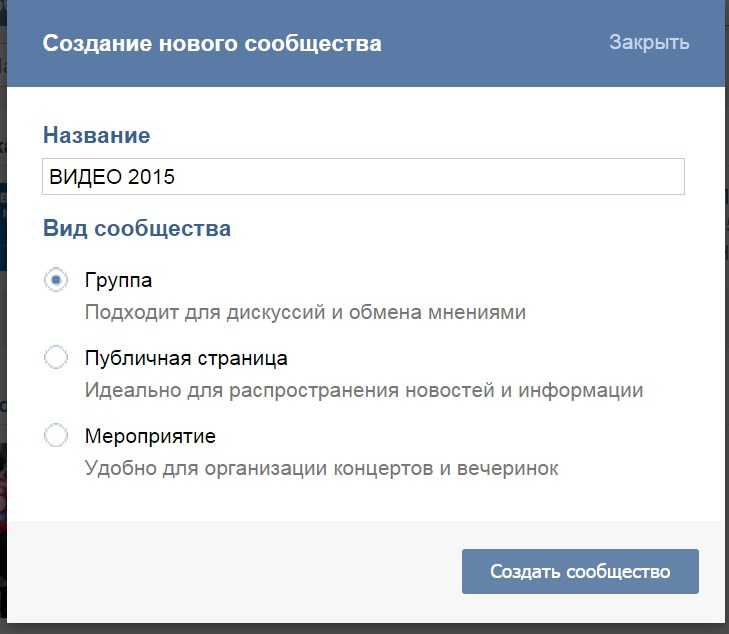The width and height of the screenshot is (729, 634).
Task: Click the Создать сообщество button
Action: [x=580, y=571]
